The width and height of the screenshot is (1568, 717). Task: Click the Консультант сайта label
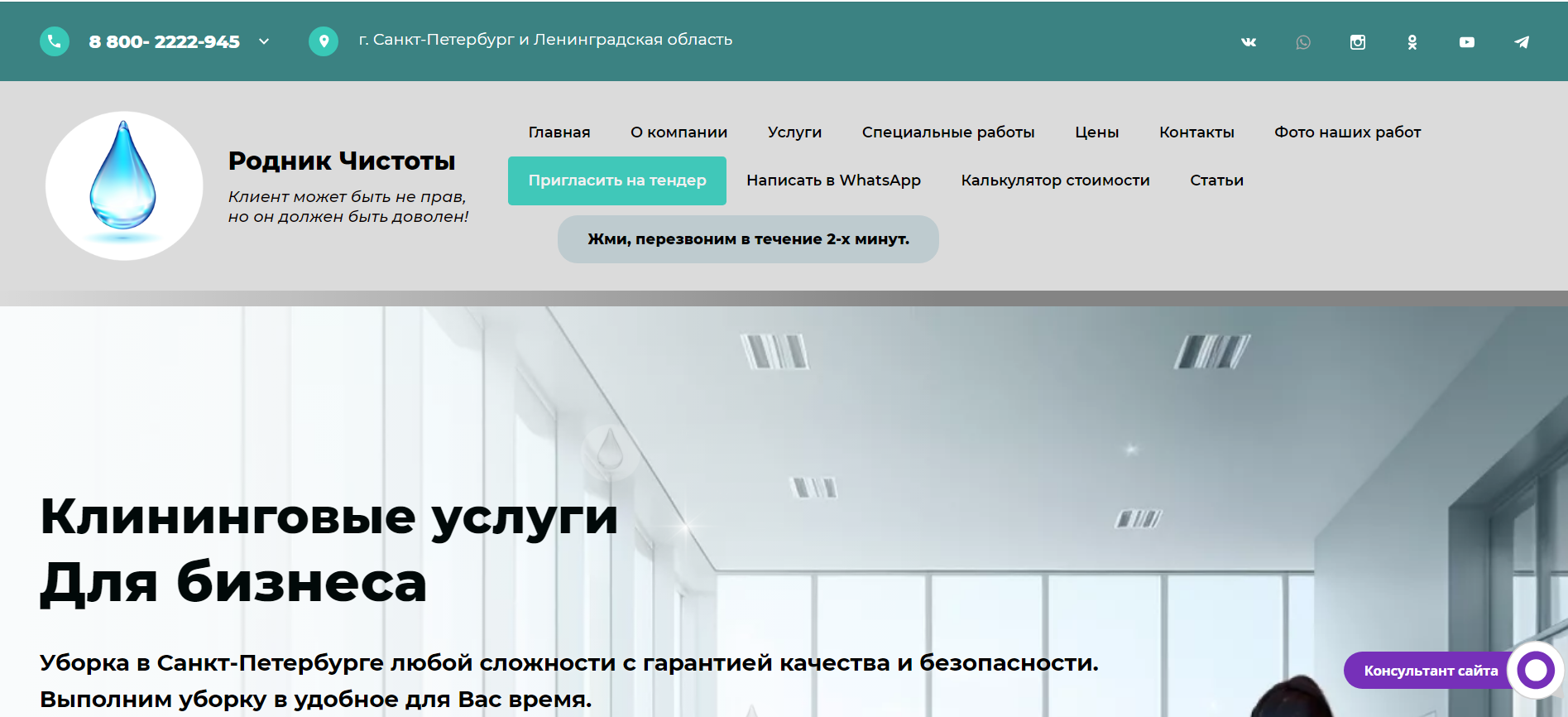pyautogui.click(x=1431, y=671)
